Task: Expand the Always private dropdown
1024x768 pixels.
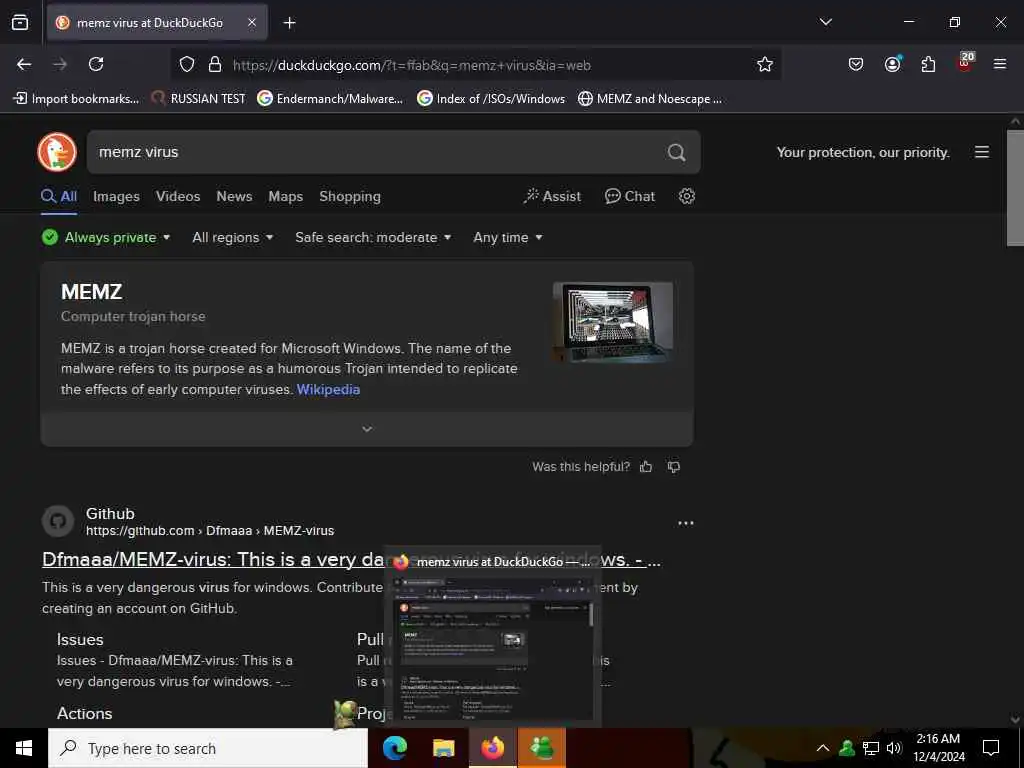Action: pyautogui.click(x=106, y=237)
